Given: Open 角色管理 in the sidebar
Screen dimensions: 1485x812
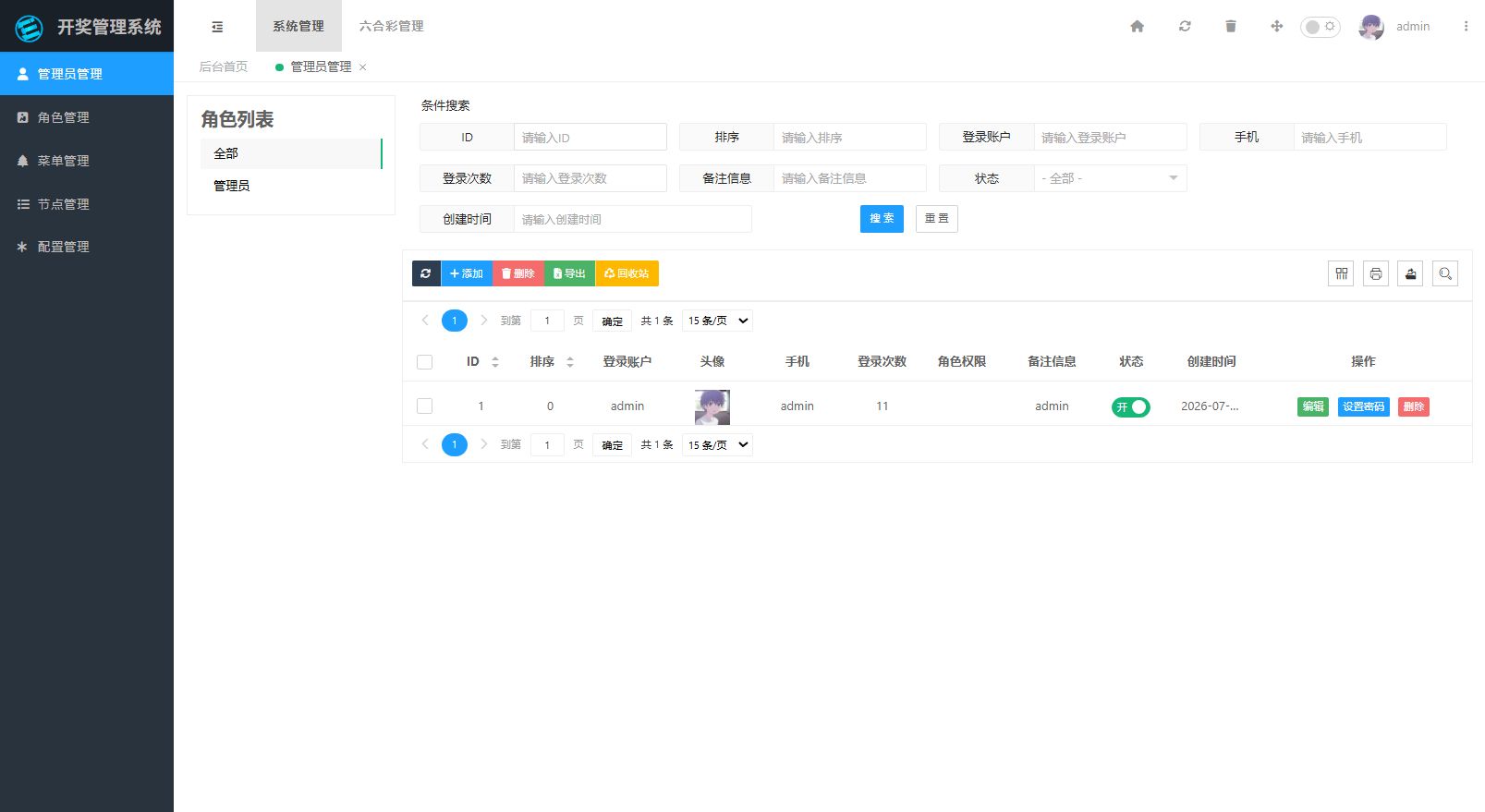Looking at the screenshot, I should (x=87, y=117).
